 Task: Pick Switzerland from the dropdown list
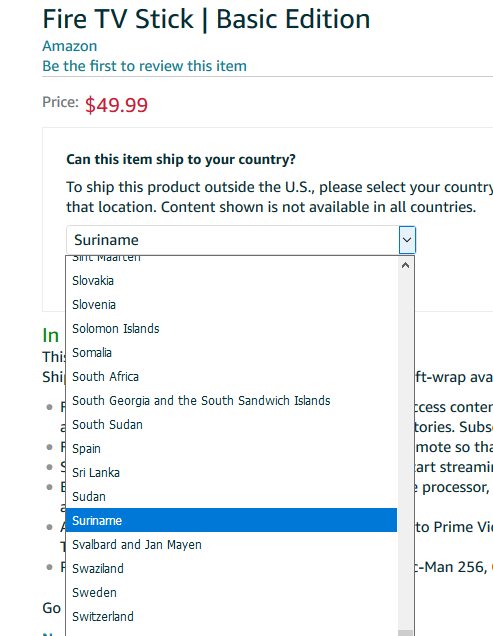pyautogui.click(x=231, y=616)
